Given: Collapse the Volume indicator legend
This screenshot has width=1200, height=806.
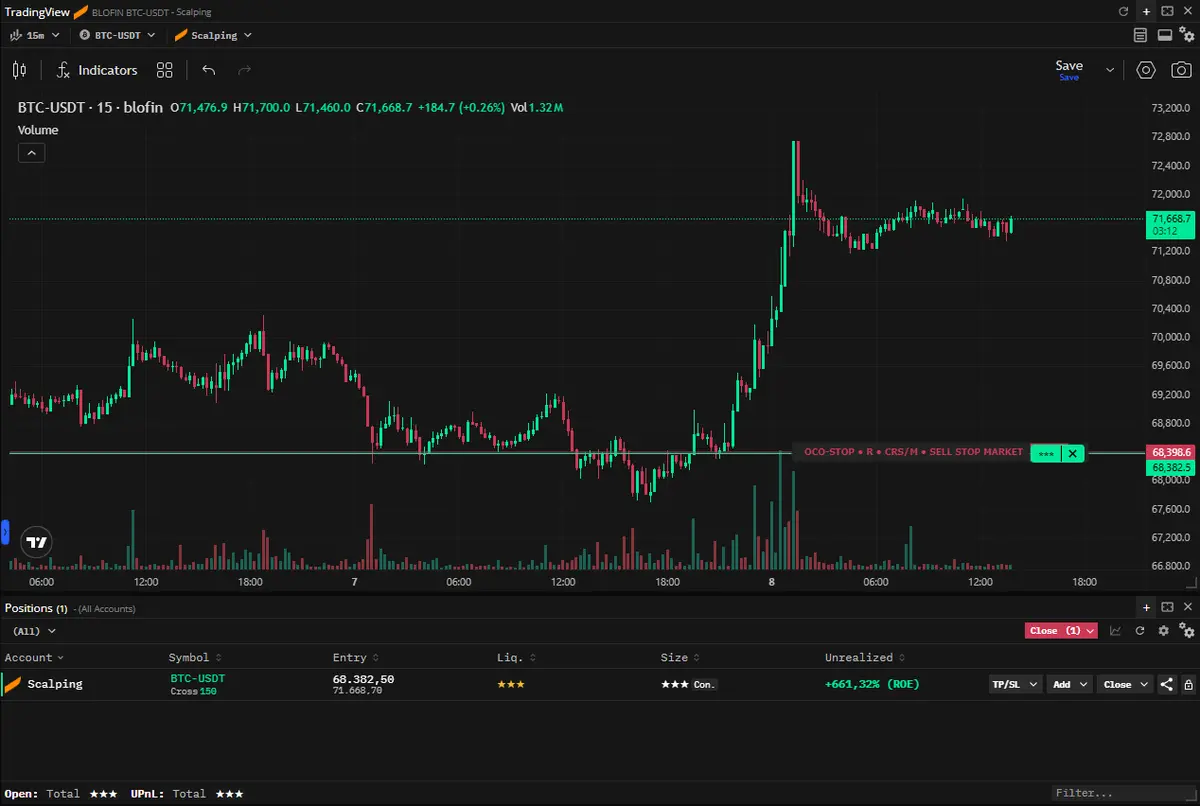Looking at the screenshot, I should coord(31,153).
